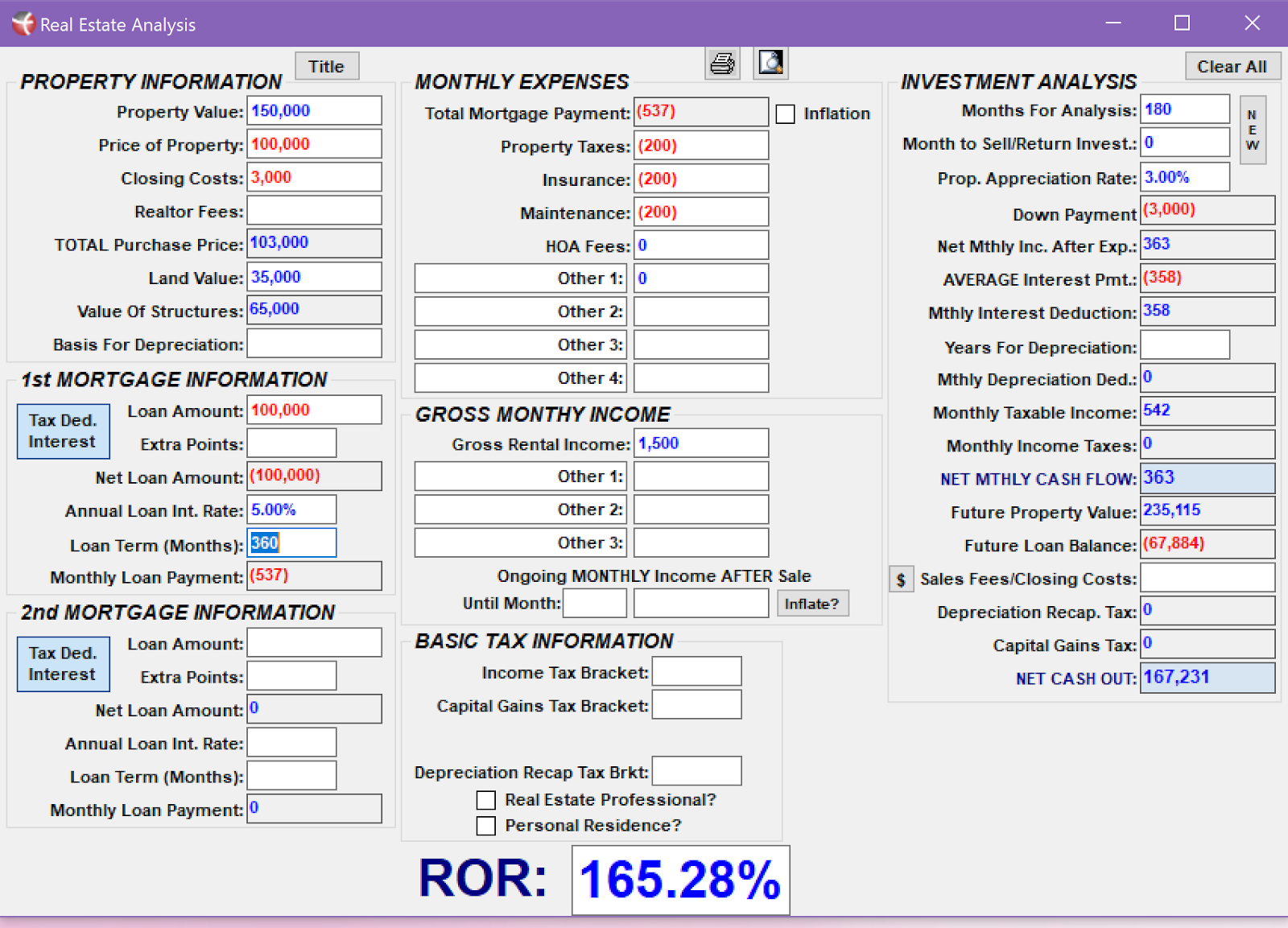This screenshot has height=928, width=1288.
Task: Click the Title button
Action: pyautogui.click(x=327, y=67)
